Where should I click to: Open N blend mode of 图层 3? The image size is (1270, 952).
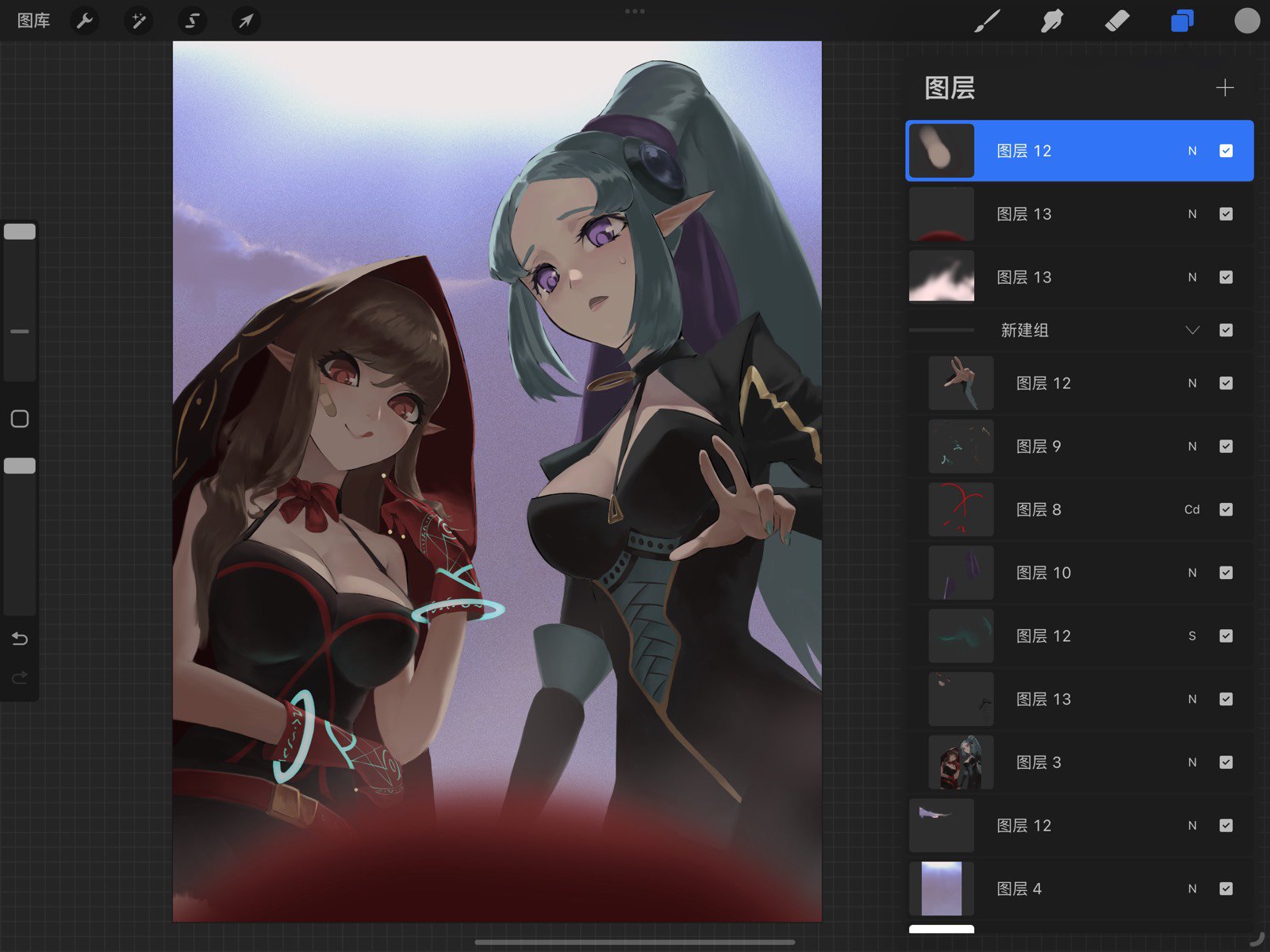click(x=1192, y=762)
